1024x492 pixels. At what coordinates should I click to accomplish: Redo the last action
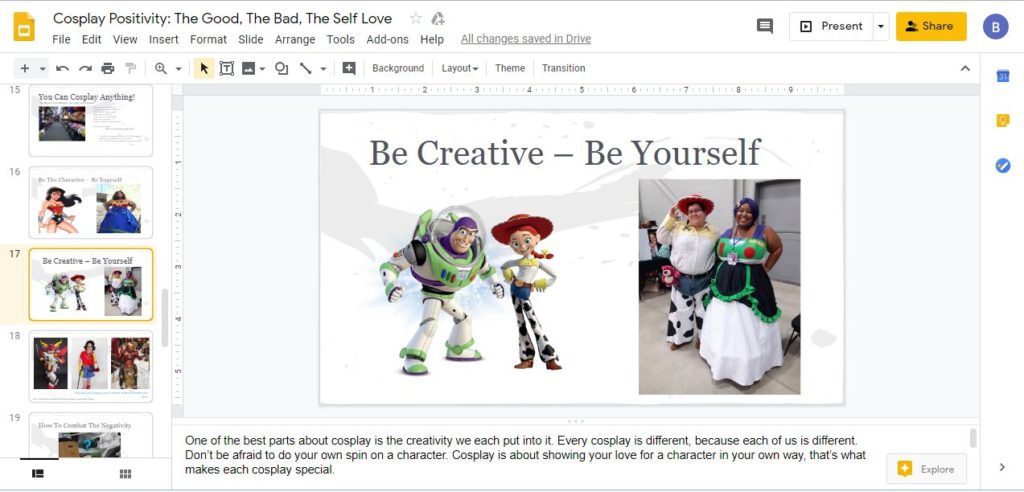(x=86, y=68)
